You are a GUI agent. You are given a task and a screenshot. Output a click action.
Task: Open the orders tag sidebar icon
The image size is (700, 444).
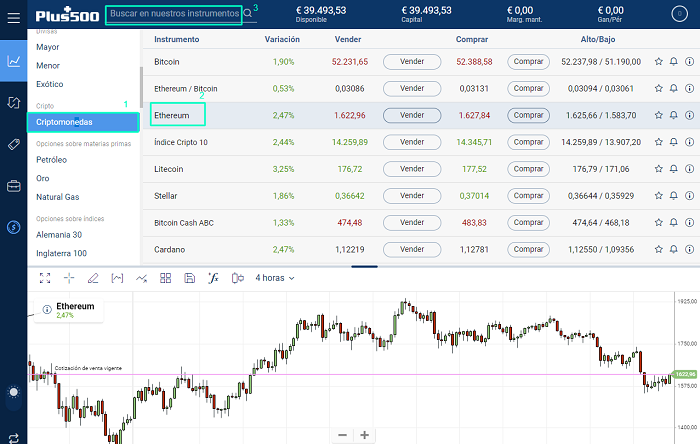(x=13, y=144)
